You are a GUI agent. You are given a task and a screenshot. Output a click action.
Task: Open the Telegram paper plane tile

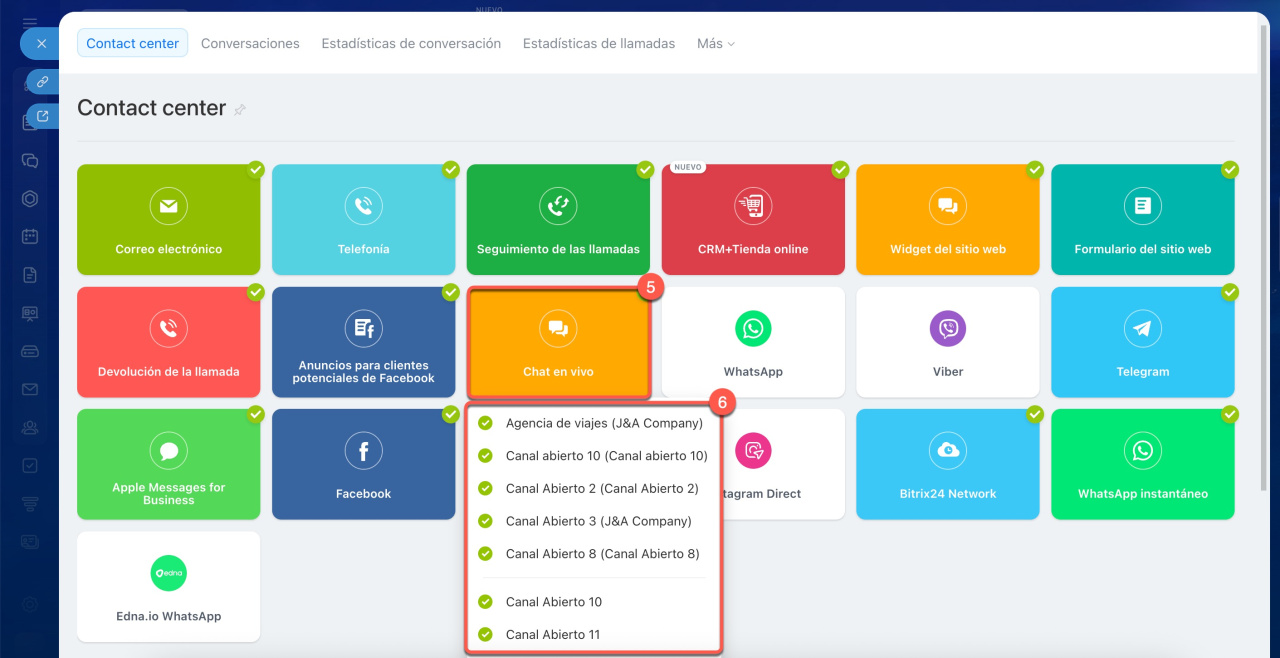pyautogui.click(x=1142, y=342)
